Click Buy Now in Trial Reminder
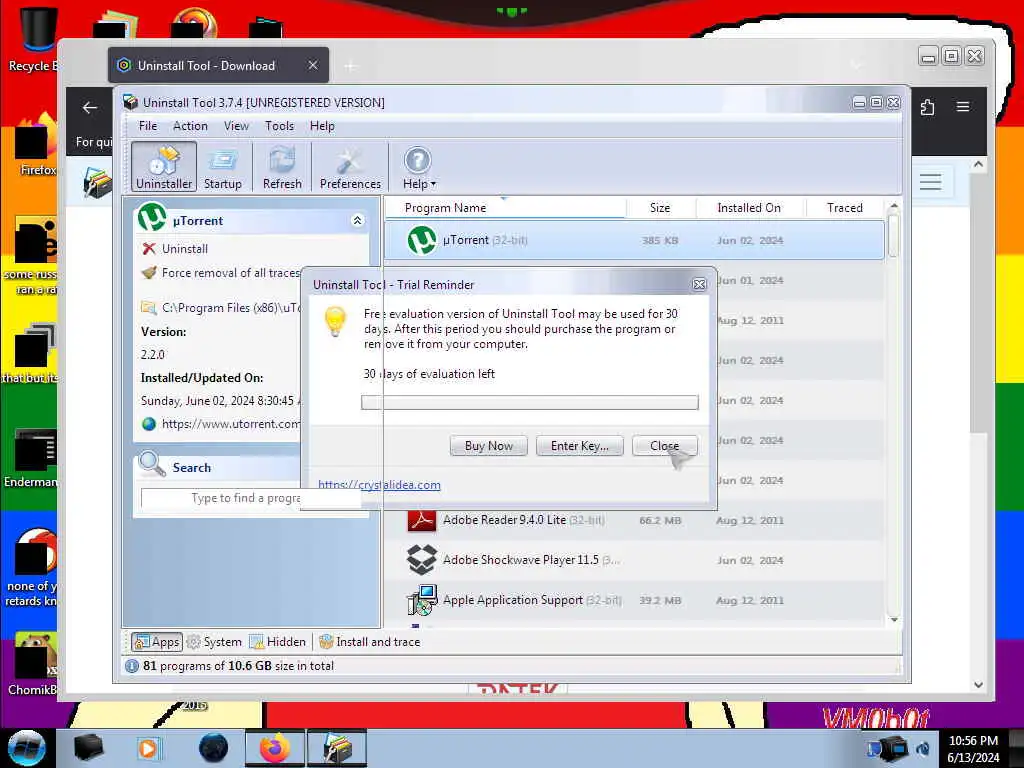 click(x=488, y=445)
